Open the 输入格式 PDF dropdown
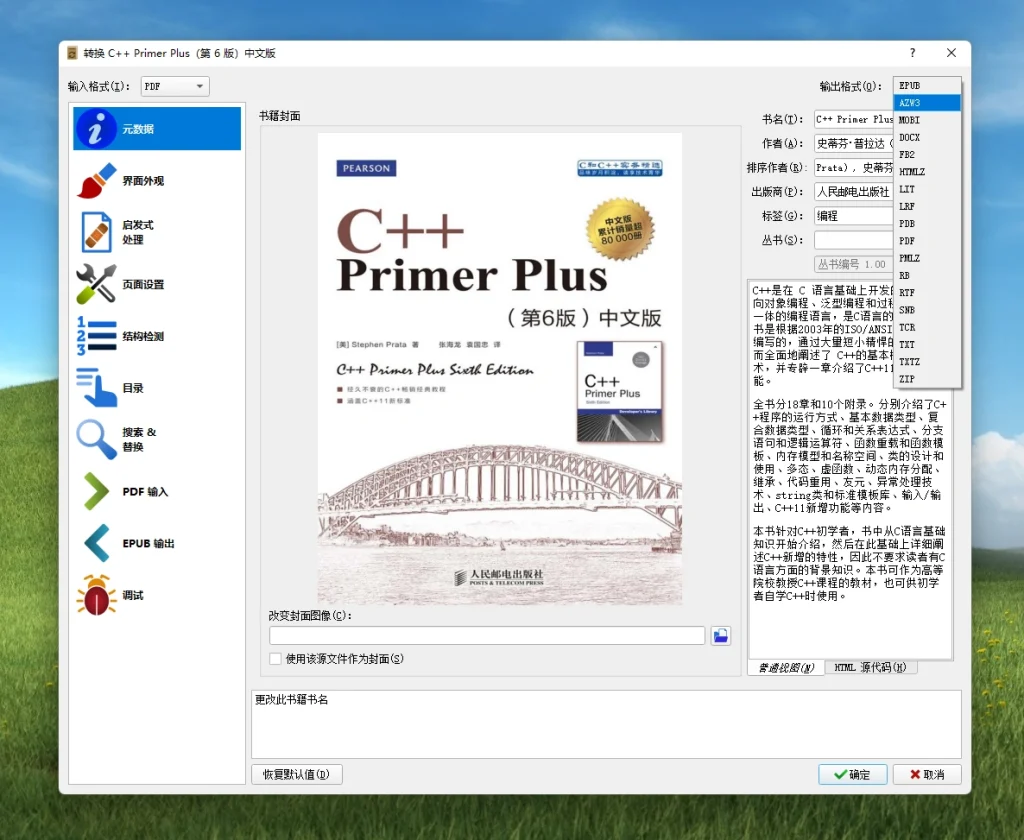 pyautogui.click(x=175, y=86)
